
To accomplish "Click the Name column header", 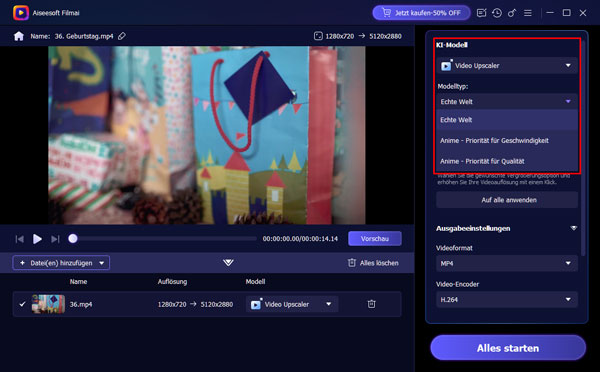I will click(78, 282).
